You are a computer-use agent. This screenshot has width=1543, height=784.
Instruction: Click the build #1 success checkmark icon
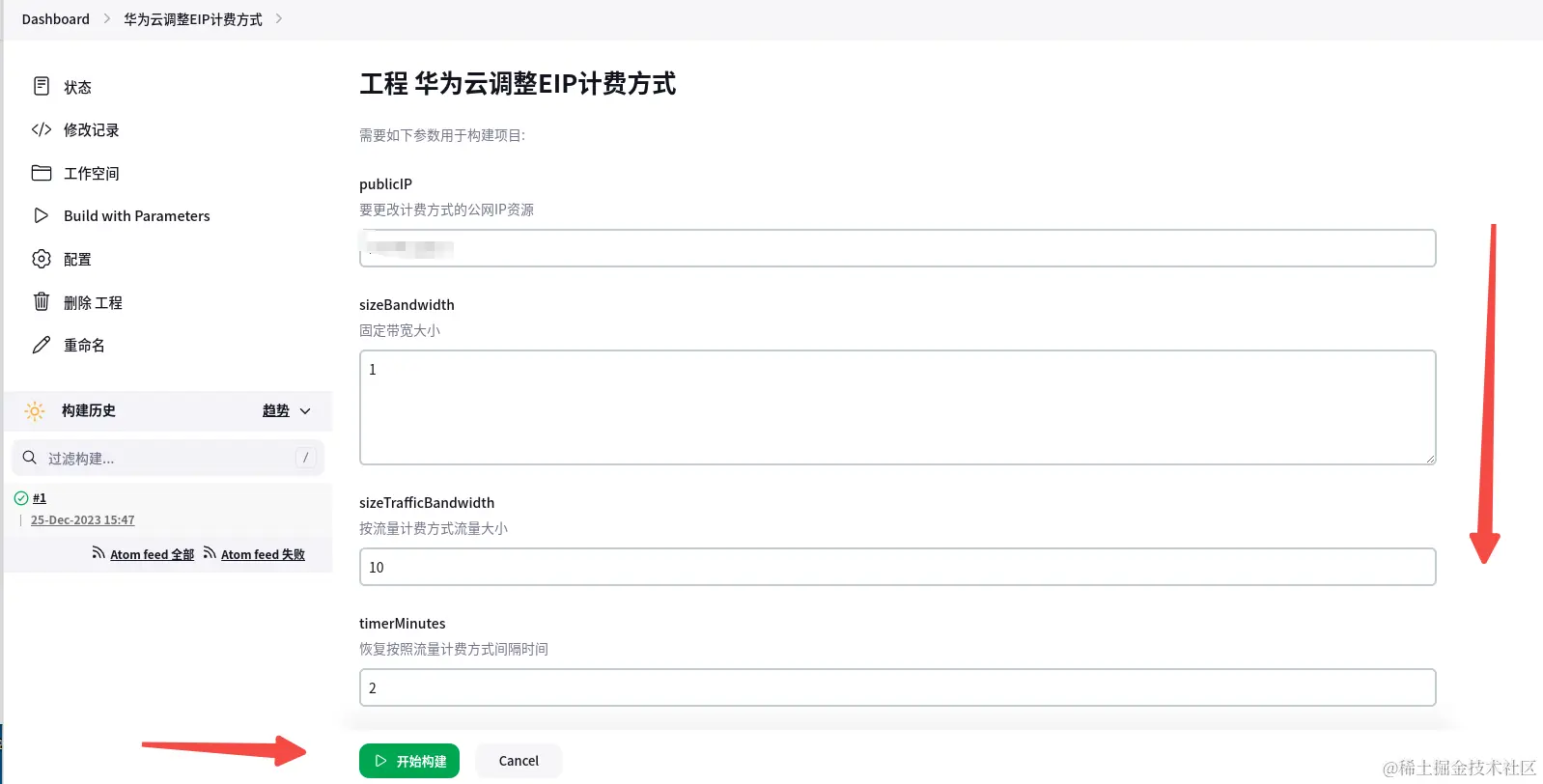(x=21, y=498)
